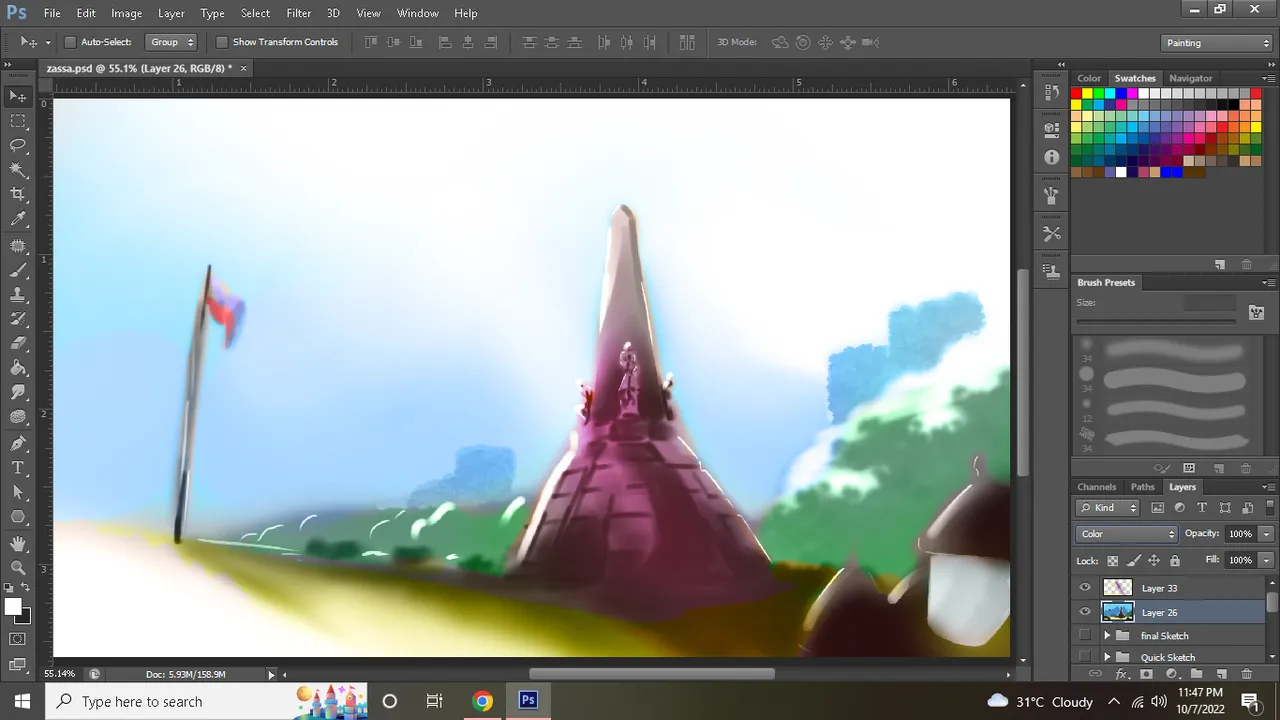Open Task View on the taskbar
Screen dimensions: 1280x720
click(x=435, y=701)
